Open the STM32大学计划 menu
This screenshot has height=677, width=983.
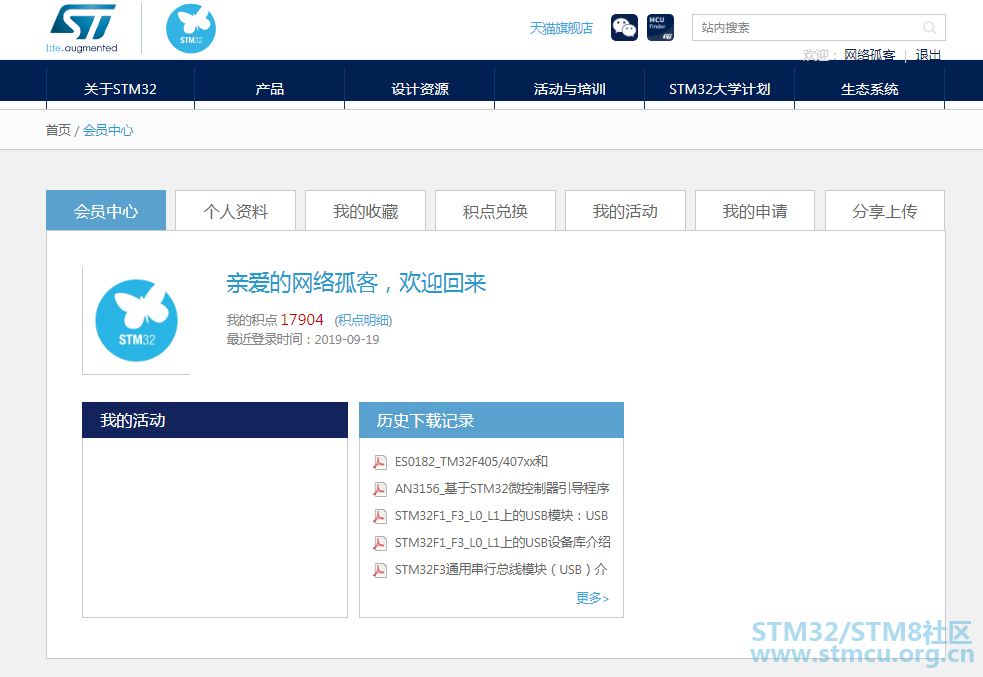(x=719, y=89)
